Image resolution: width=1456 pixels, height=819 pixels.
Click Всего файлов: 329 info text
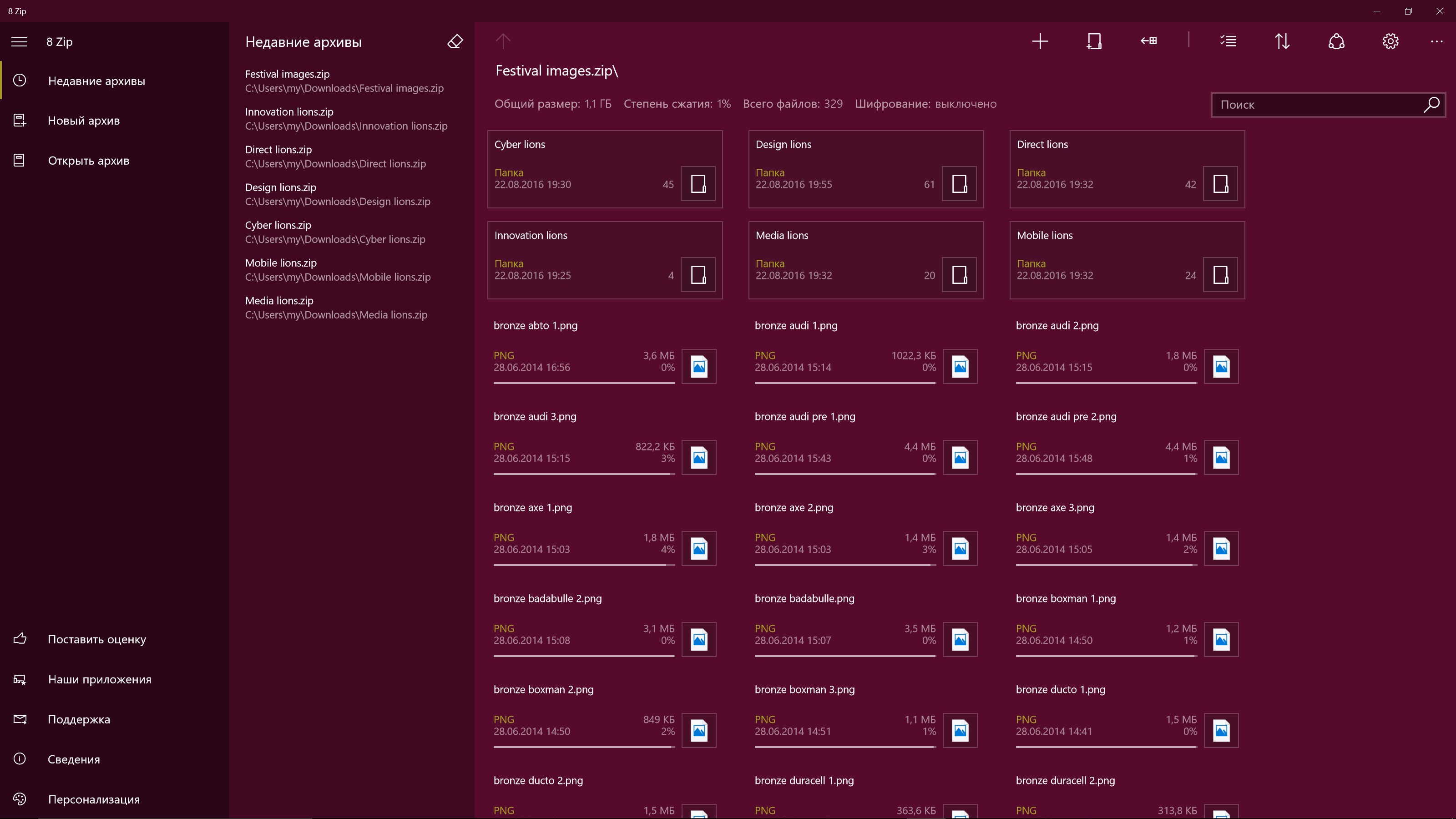(793, 104)
